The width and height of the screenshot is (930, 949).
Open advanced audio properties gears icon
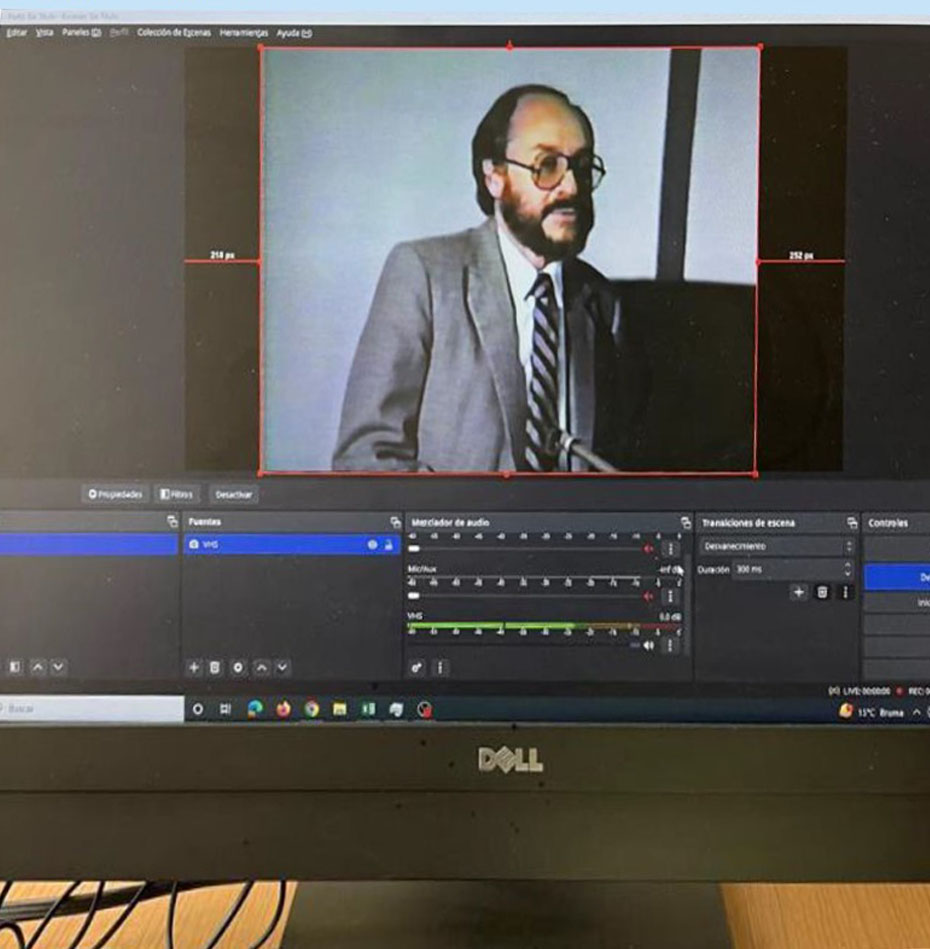[417, 667]
